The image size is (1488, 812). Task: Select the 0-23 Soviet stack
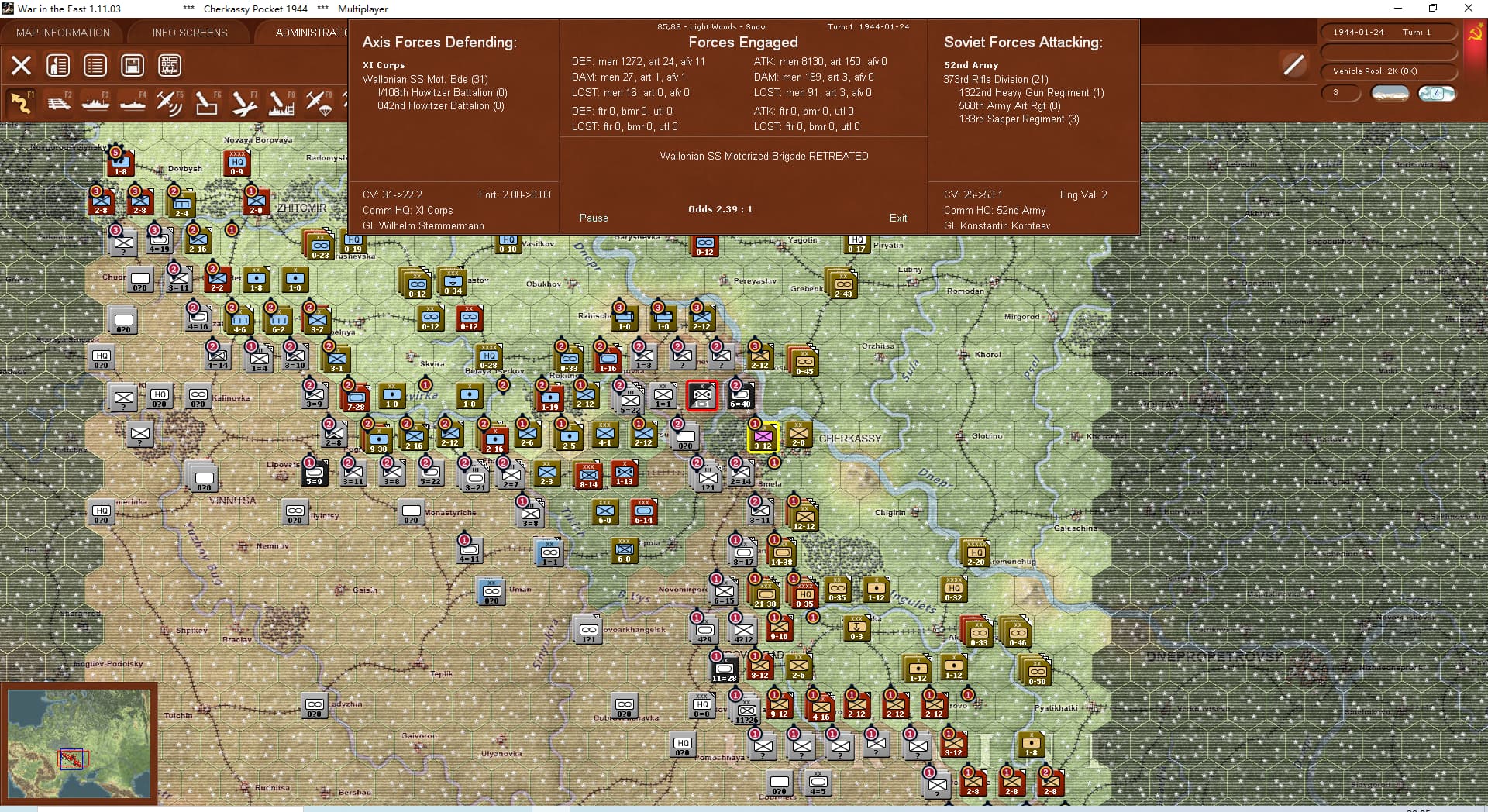(x=319, y=245)
